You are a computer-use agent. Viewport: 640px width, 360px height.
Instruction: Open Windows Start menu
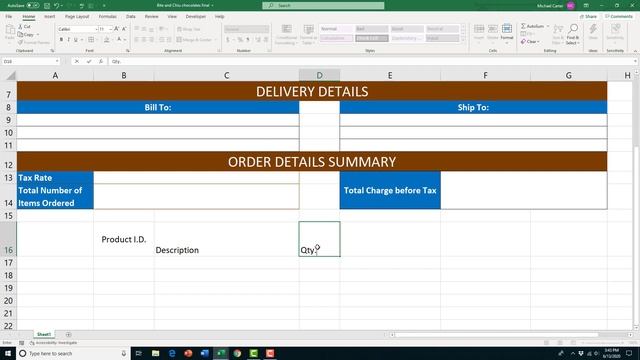click(7, 353)
